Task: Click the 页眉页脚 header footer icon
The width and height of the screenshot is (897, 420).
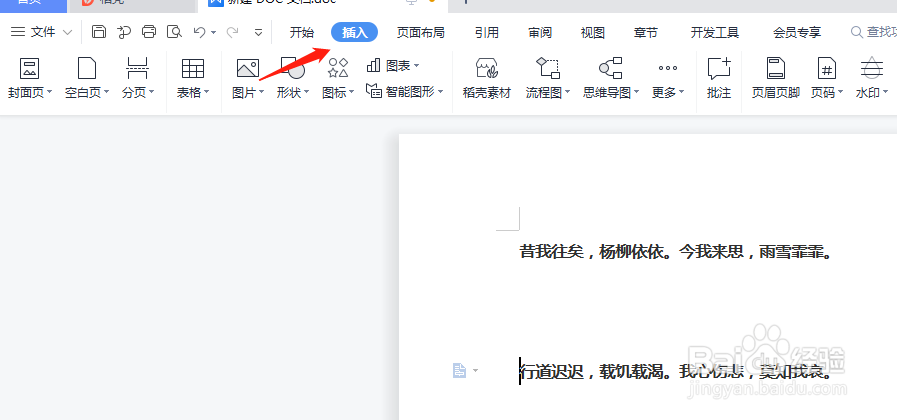Action: [x=776, y=68]
